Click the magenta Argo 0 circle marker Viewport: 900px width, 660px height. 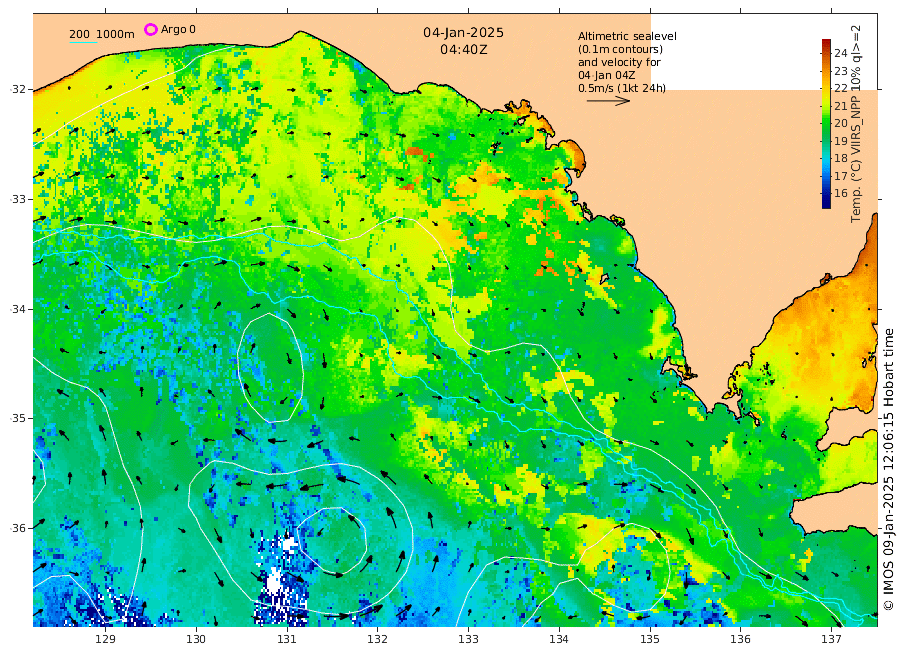coord(150,29)
